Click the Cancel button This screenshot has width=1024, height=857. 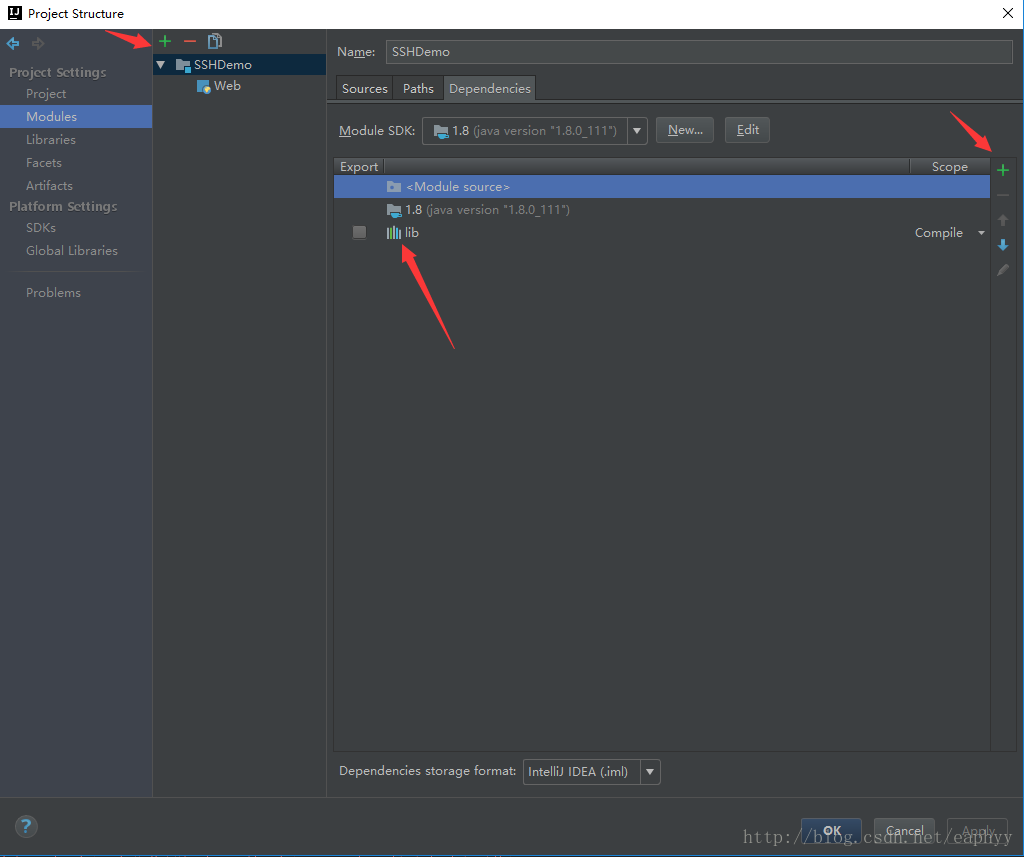904,830
